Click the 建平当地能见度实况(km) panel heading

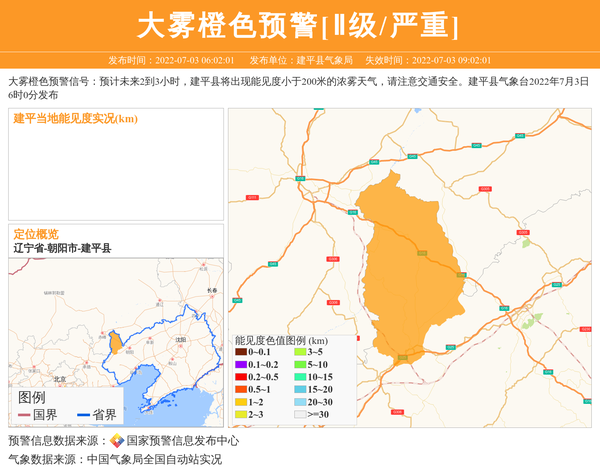[76, 119]
